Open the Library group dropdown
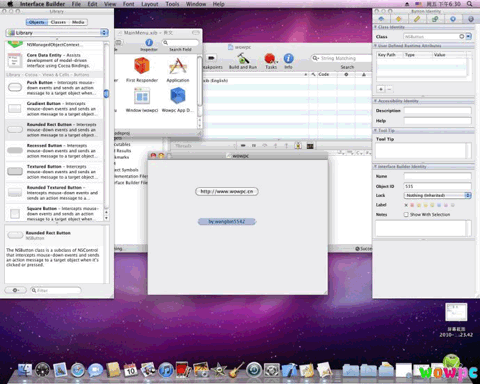Screen dimensions: 480x384 (57, 33)
